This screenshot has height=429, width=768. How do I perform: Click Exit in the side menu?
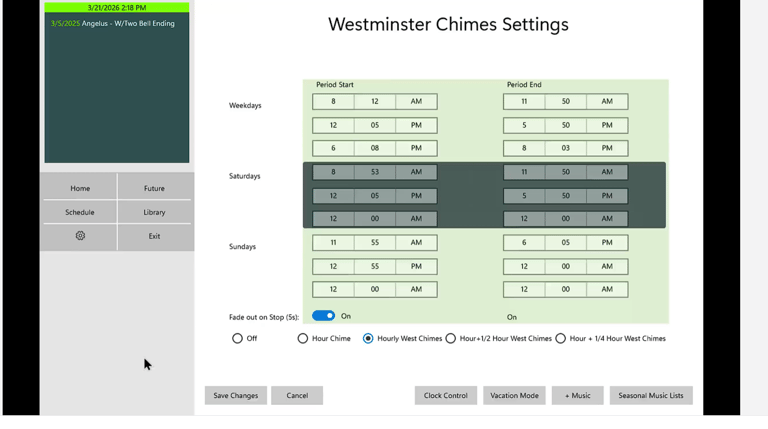[x=154, y=236]
